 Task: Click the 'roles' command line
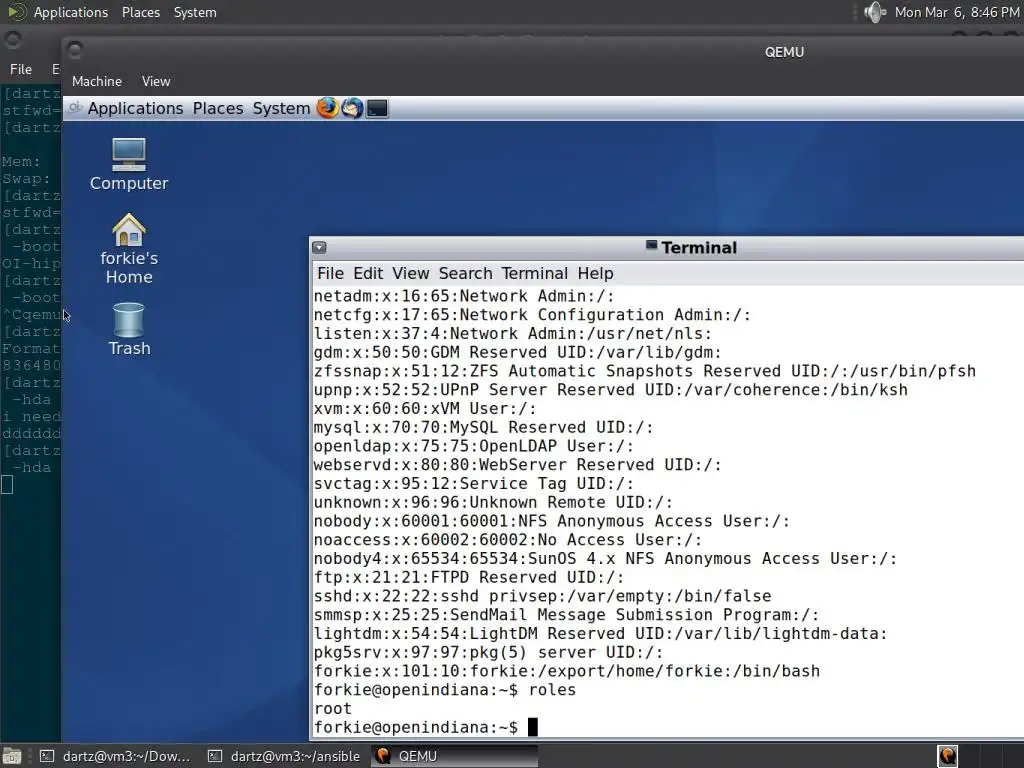coord(445,690)
